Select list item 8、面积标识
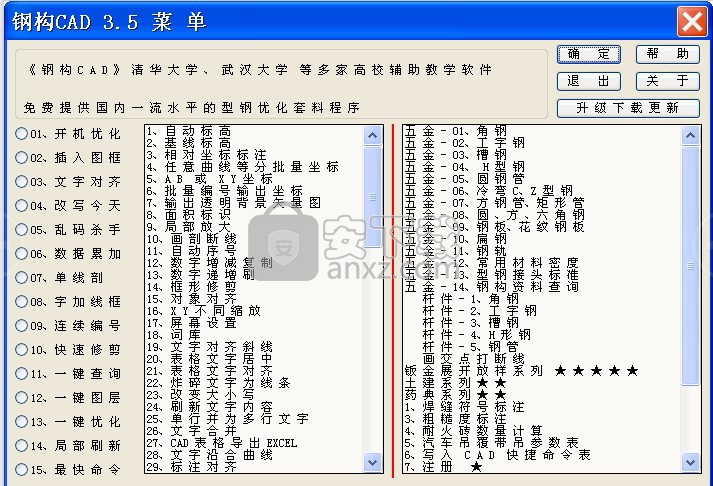Image resolution: width=713 pixels, height=486 pixels. coord(188,215)
